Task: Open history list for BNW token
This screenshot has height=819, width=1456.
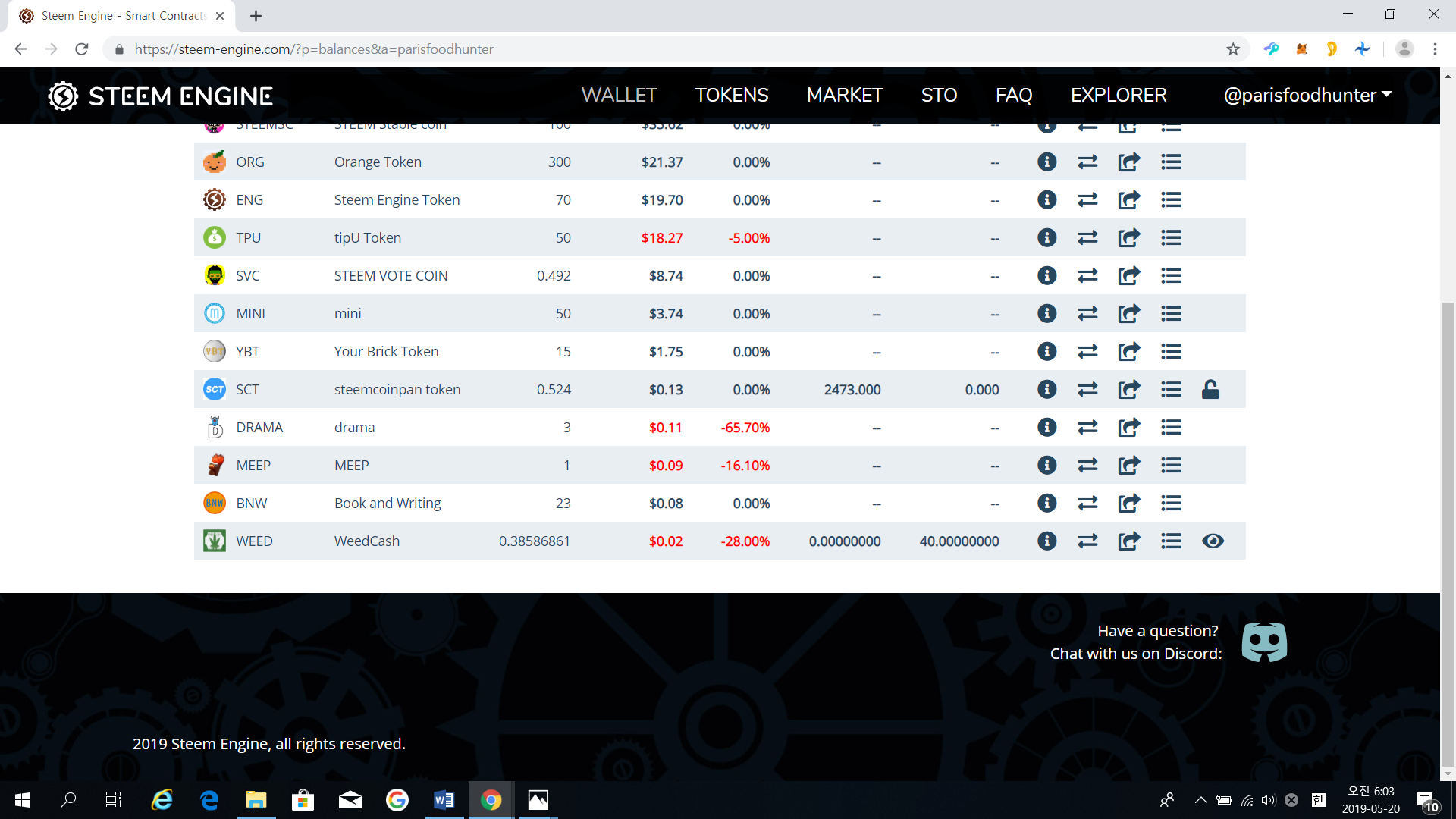Action: 1171,503
